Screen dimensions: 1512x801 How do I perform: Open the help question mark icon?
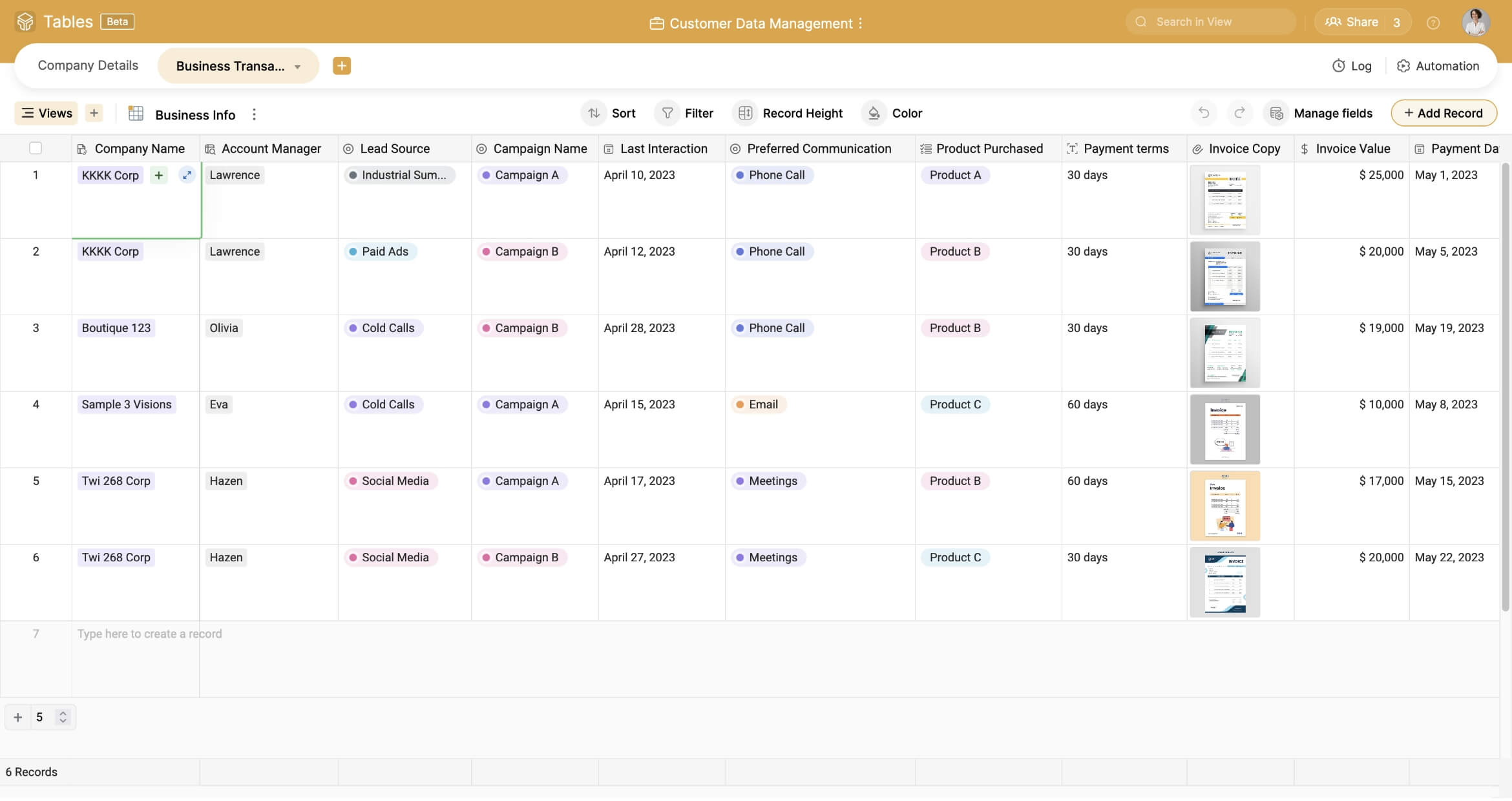coord(1433,23)
